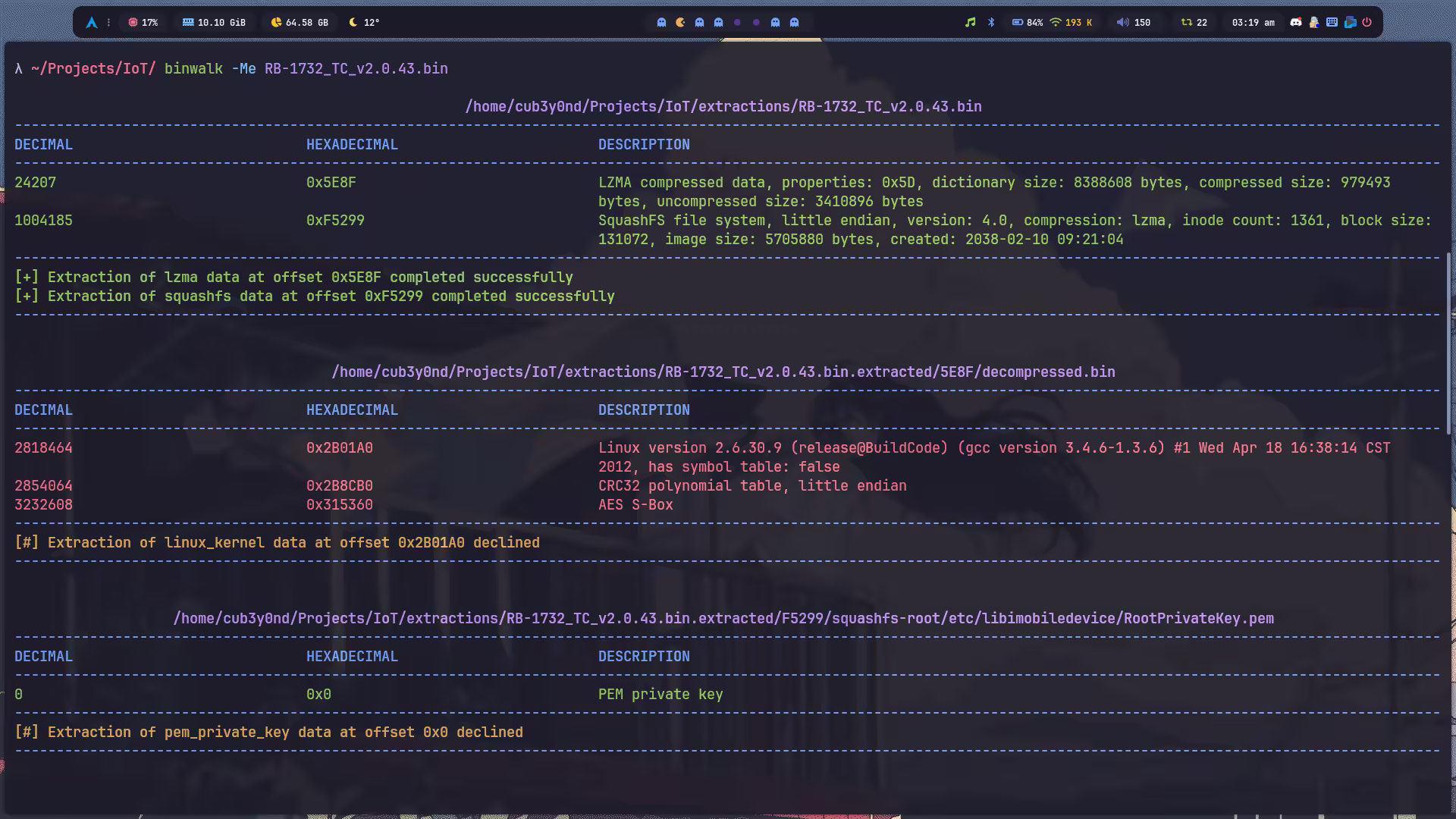The width and height of the screenshot is (1456, 819).
Task: Open the weather 12° widget
Action: [364, 23]
